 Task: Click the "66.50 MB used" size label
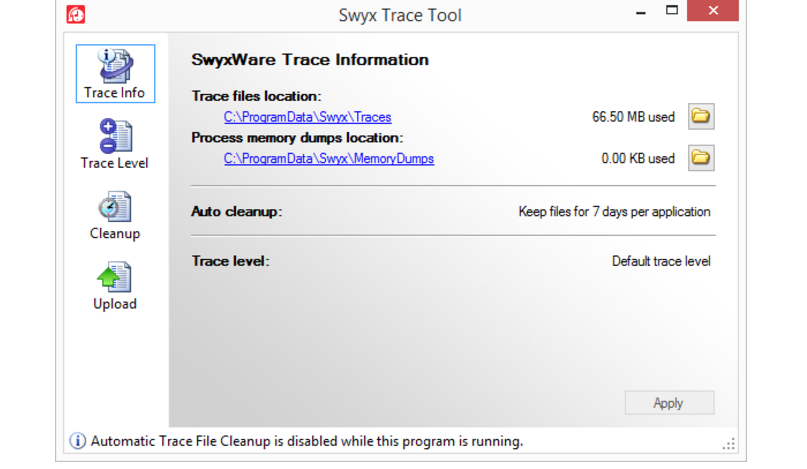click(633, 117)
